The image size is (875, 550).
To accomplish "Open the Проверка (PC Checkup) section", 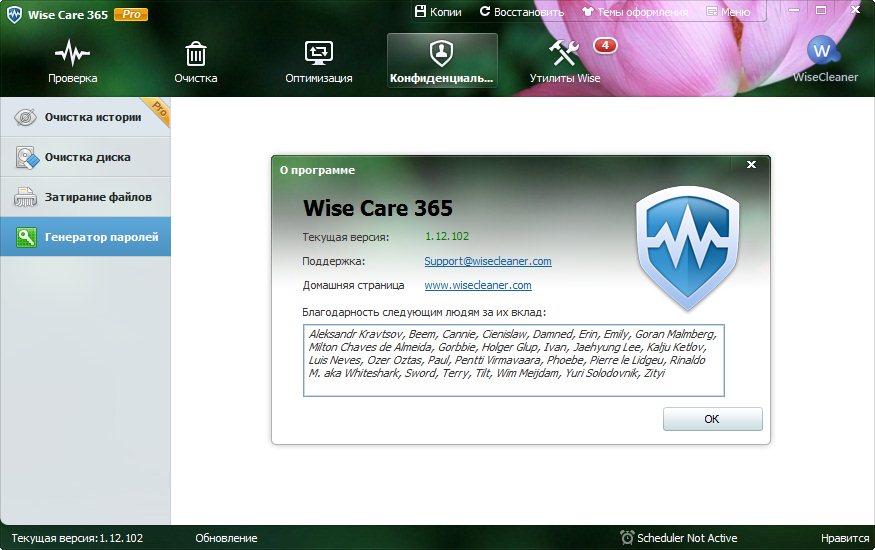I will point(72,61).
